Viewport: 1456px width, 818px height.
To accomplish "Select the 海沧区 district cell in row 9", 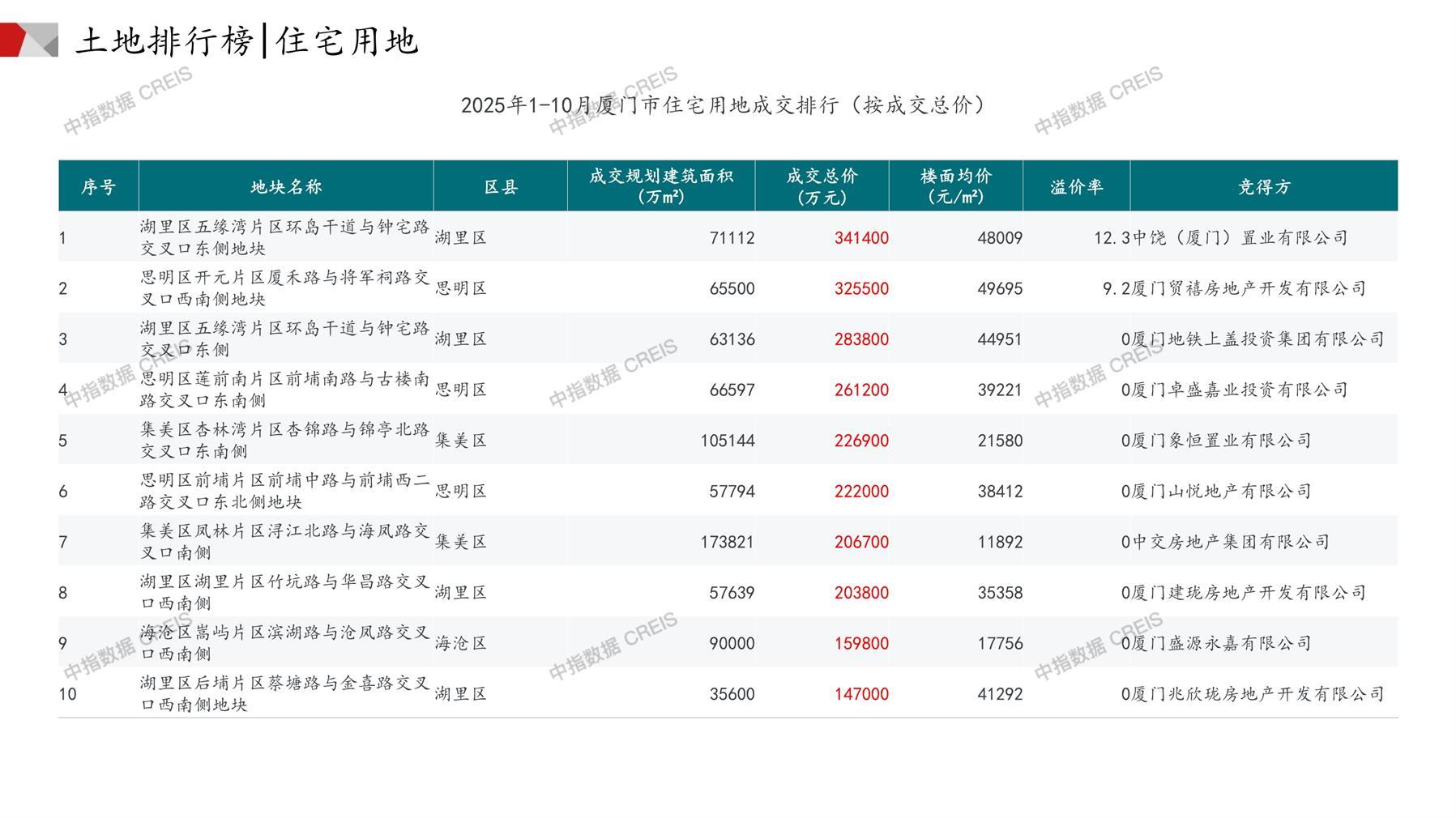I will (461, 643).
